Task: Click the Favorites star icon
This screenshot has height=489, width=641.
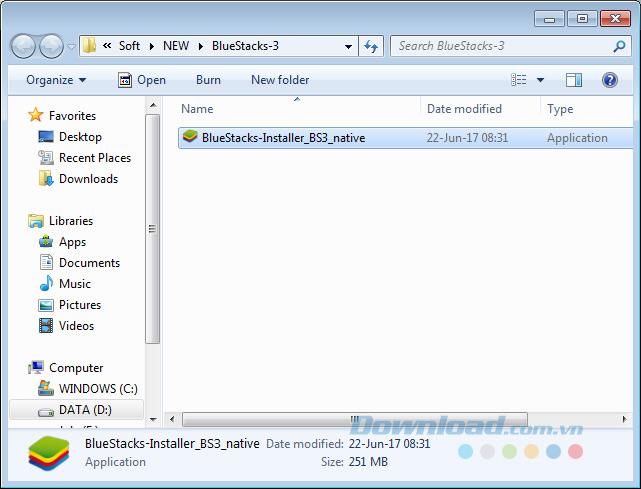Action: (36, 115)
